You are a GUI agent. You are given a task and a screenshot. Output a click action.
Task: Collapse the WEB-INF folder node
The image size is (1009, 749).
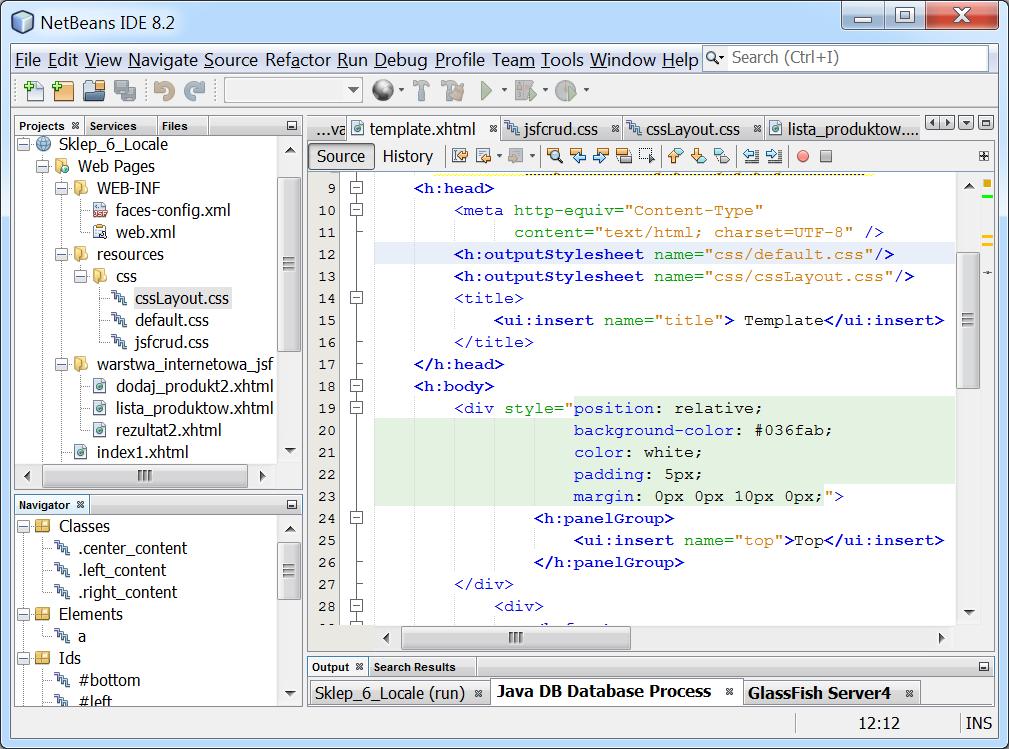tap(62, 188)
